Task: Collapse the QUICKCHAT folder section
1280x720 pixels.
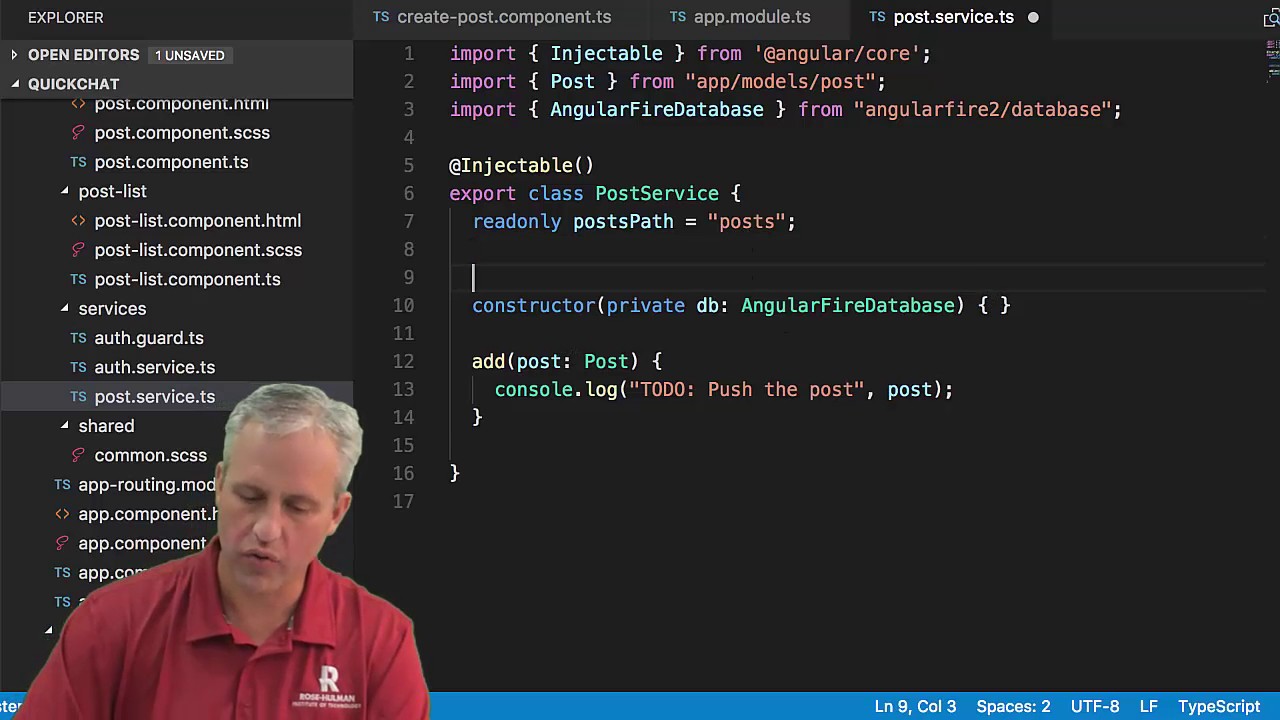Action: tap(73, 84)
